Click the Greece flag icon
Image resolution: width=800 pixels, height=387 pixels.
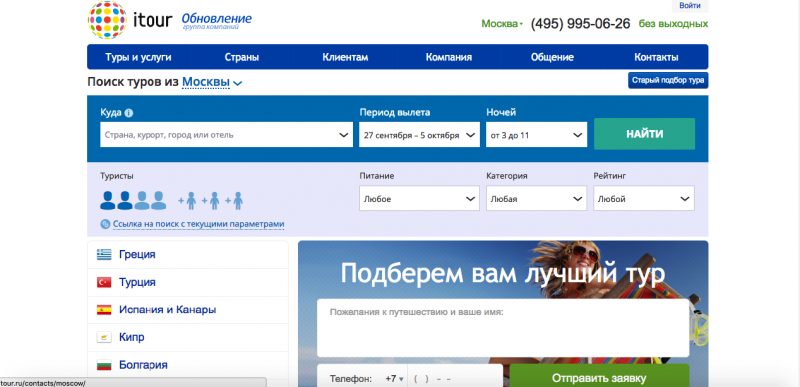(x=104, y=254)
